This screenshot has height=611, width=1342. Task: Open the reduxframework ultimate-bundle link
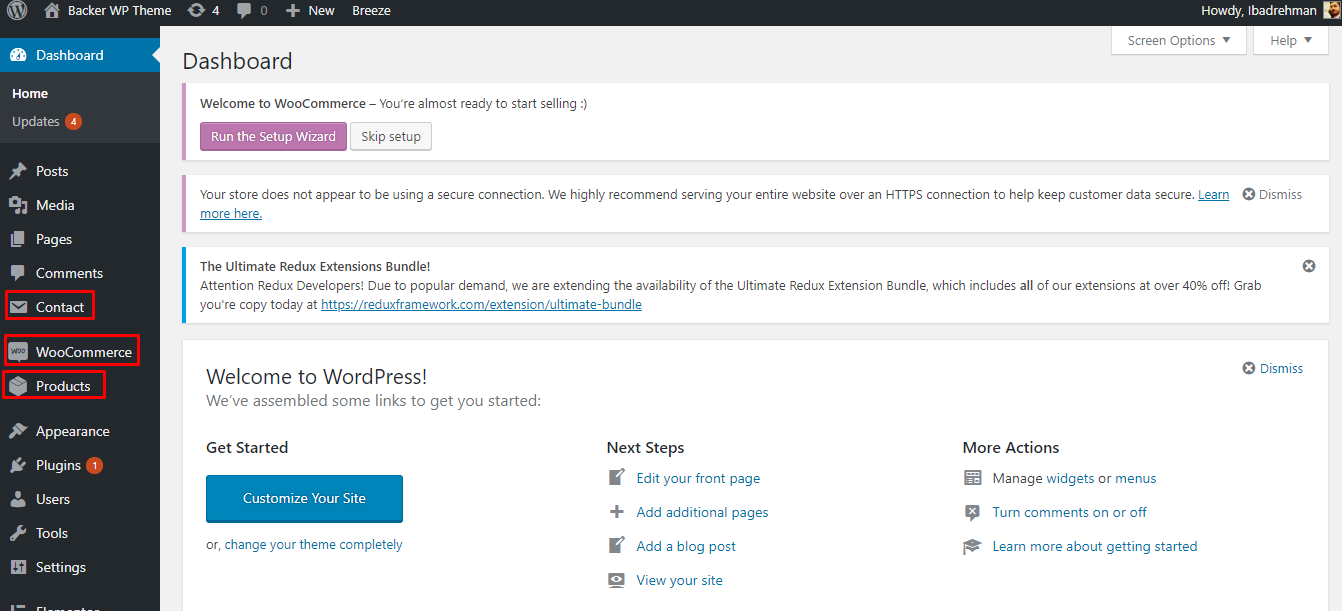click(x=481, y=304)
